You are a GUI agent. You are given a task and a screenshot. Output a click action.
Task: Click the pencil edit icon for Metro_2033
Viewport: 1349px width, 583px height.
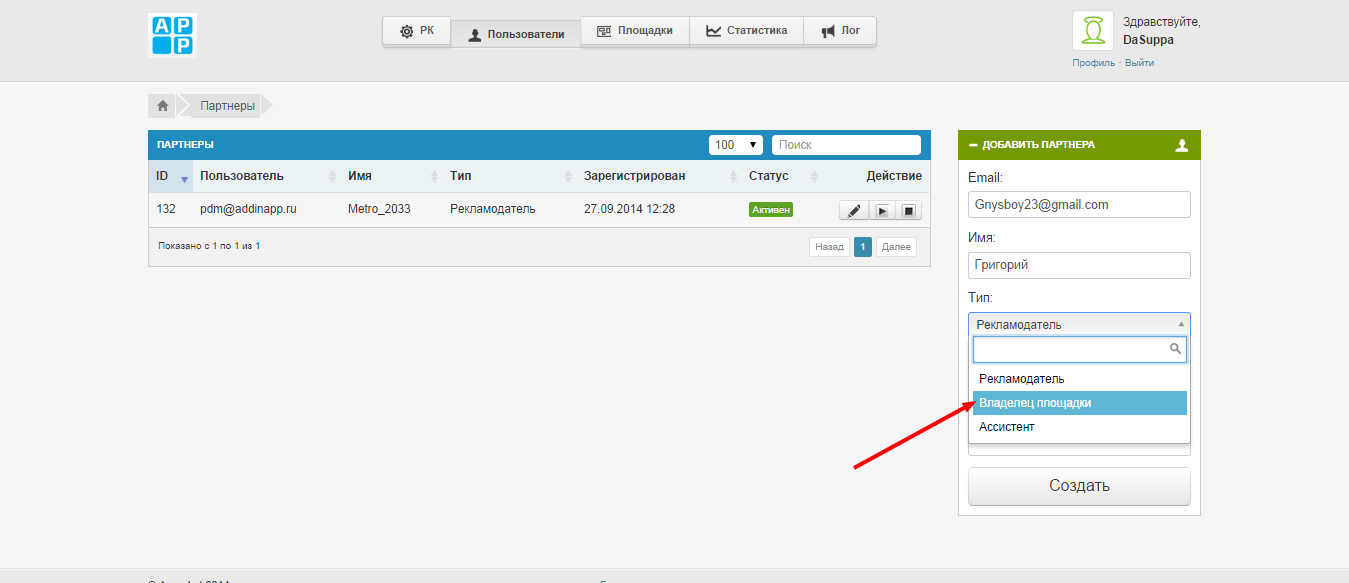pos(853,211)
